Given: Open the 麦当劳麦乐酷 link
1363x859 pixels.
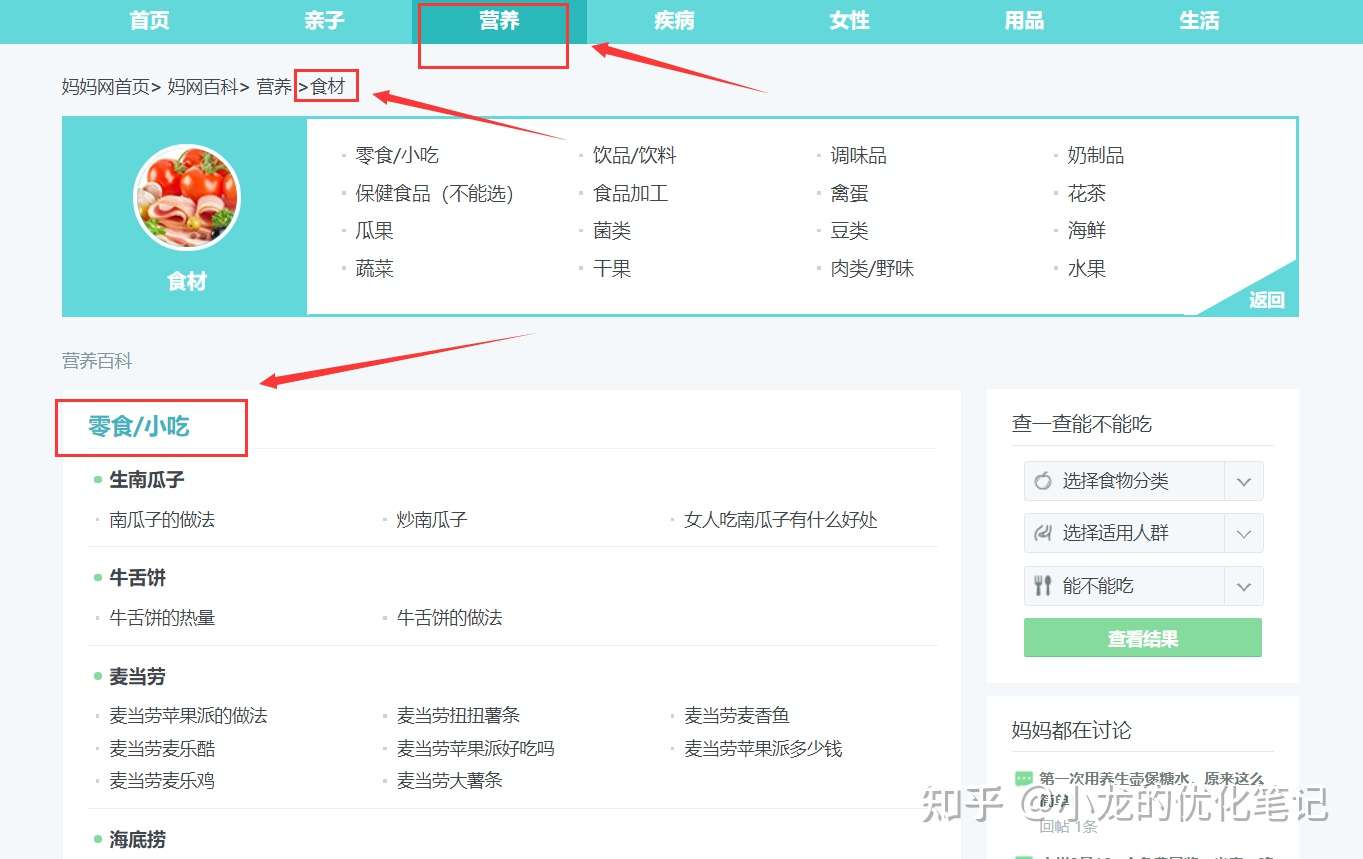Looking at the screenshot, I should point(162,749).
